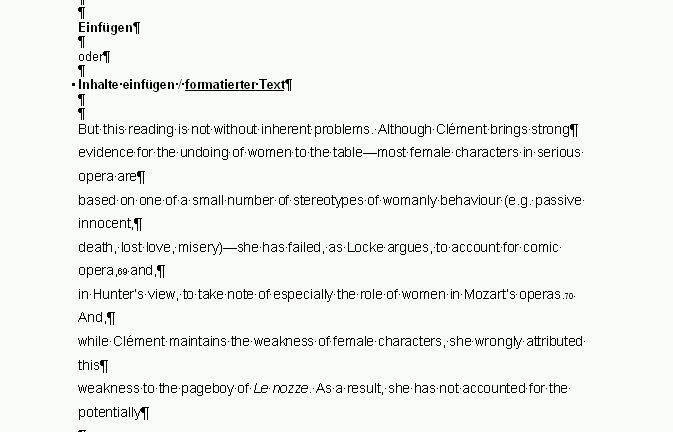Click the bold heading 'Einfügen'
The image size is (673, 432).
pos(105,28)
